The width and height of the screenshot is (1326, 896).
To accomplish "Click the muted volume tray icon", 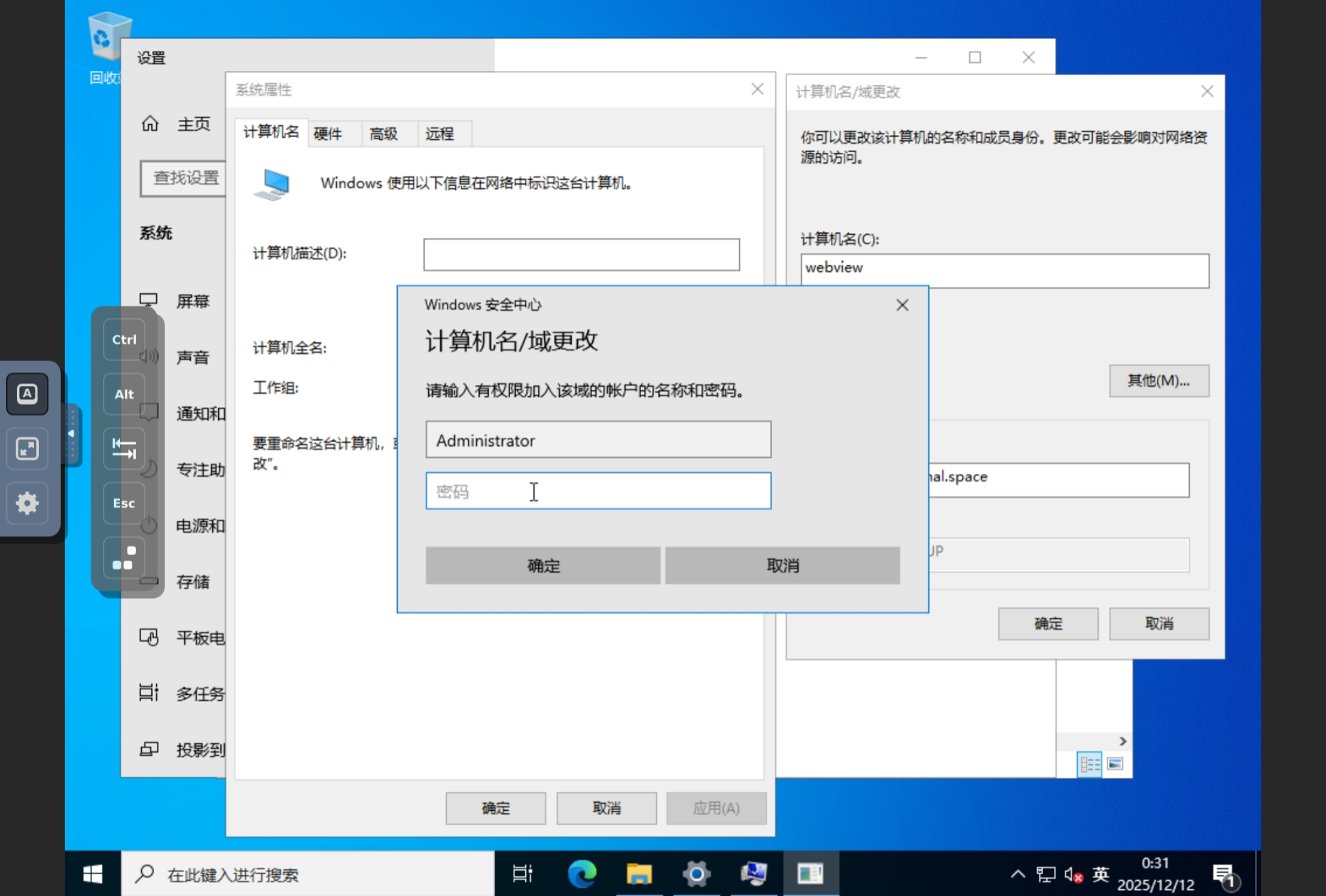I will coord(1073,874).
